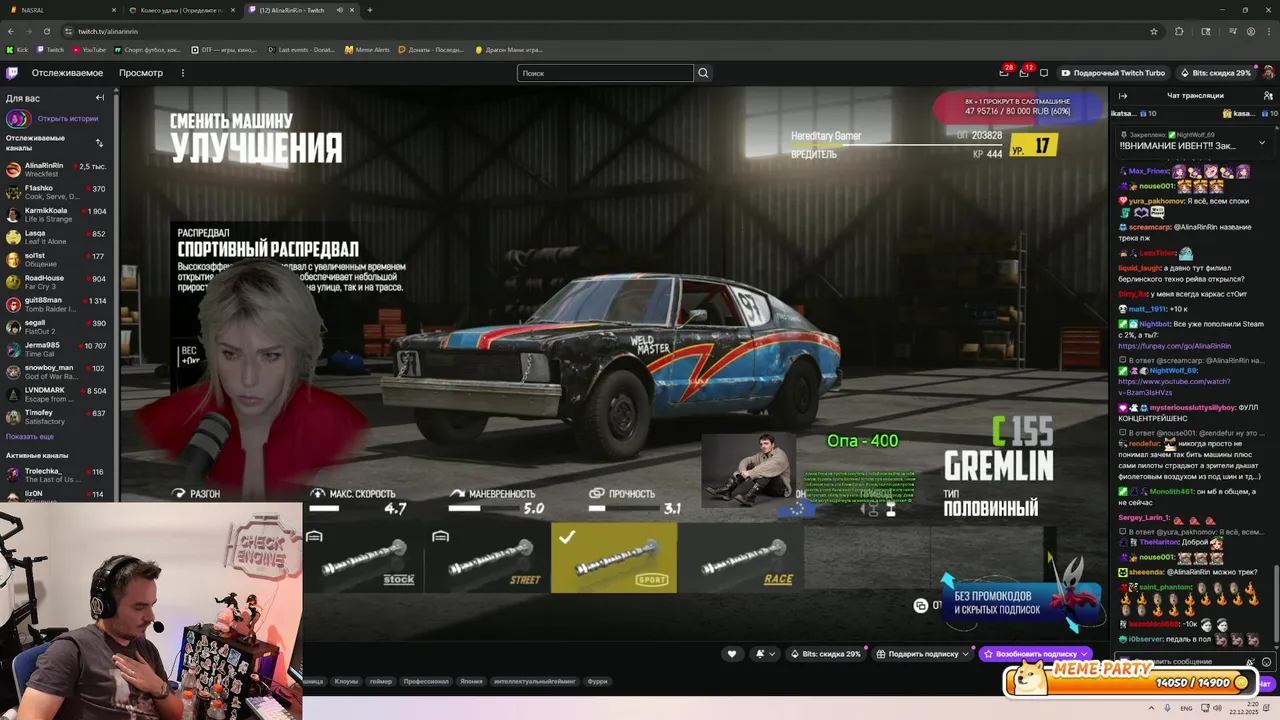This screenshot has height=720, width=1280.
Task: Switch to the Колесо удачи tab
Action: (x=180, y=10)
